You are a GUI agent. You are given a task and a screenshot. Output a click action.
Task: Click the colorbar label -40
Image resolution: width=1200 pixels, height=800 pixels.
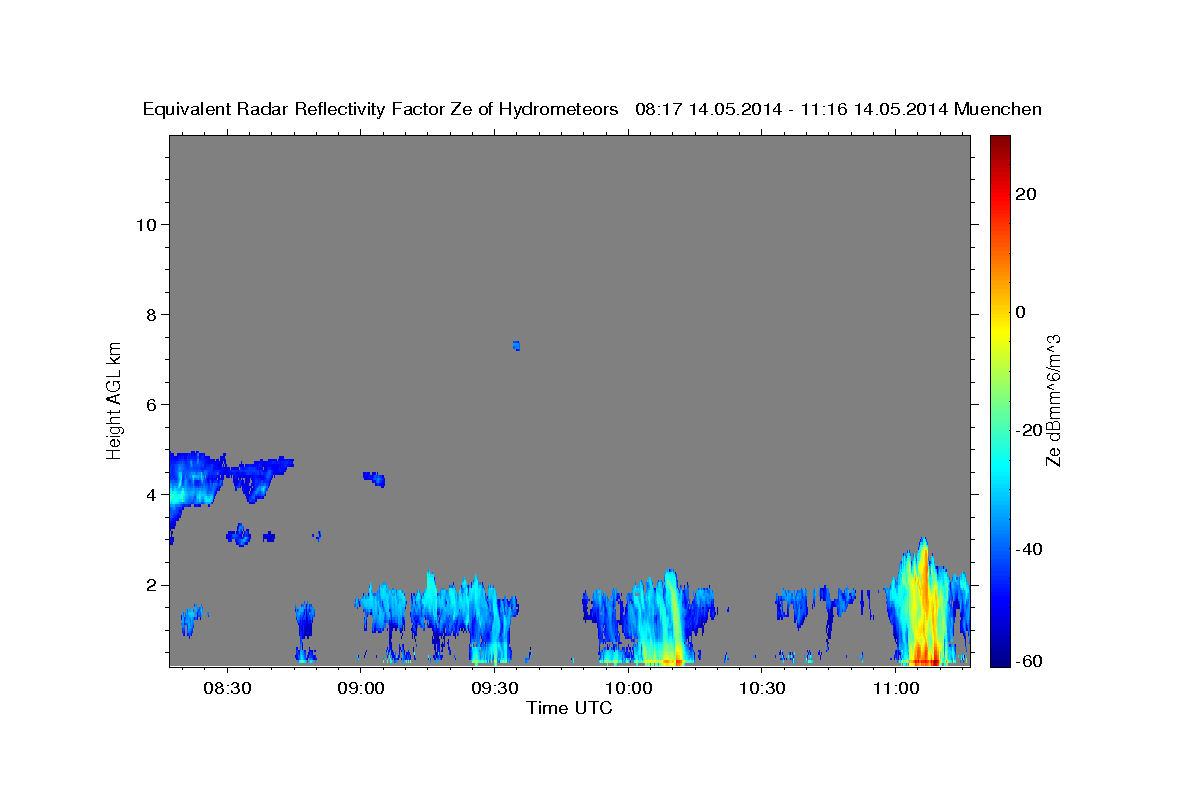point(1028,548)
